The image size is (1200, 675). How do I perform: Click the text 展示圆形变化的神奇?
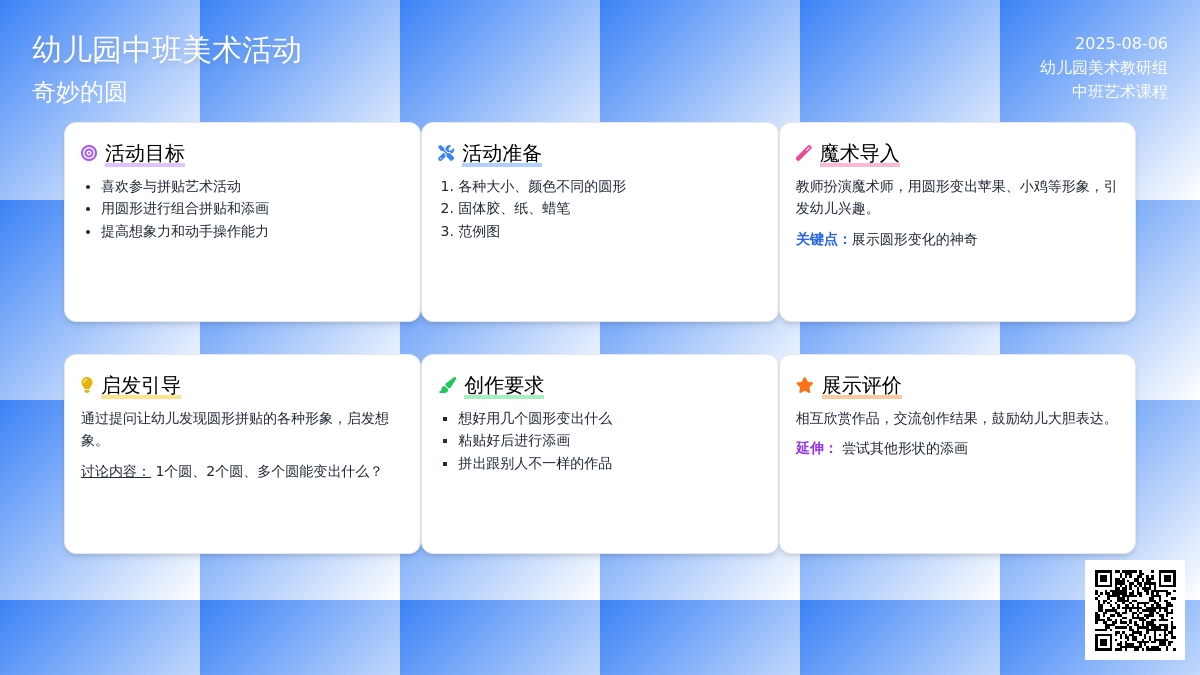(915, 239)
